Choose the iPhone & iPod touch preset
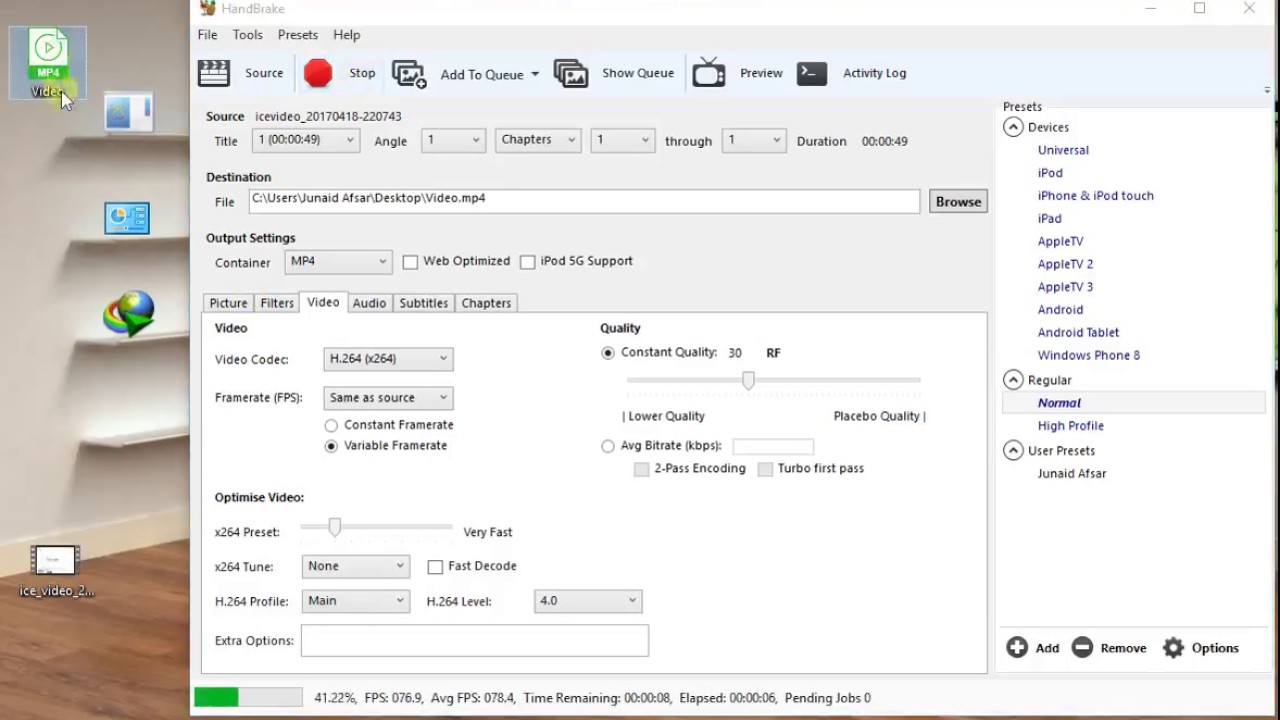The image size is (1280, 720). coord(1095,196)
